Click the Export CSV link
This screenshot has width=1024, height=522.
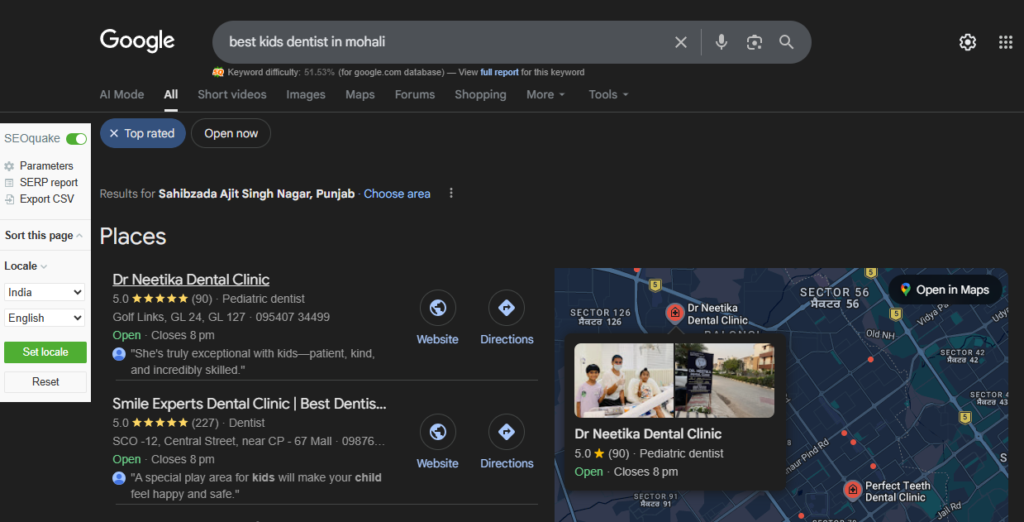click(47, 199)
